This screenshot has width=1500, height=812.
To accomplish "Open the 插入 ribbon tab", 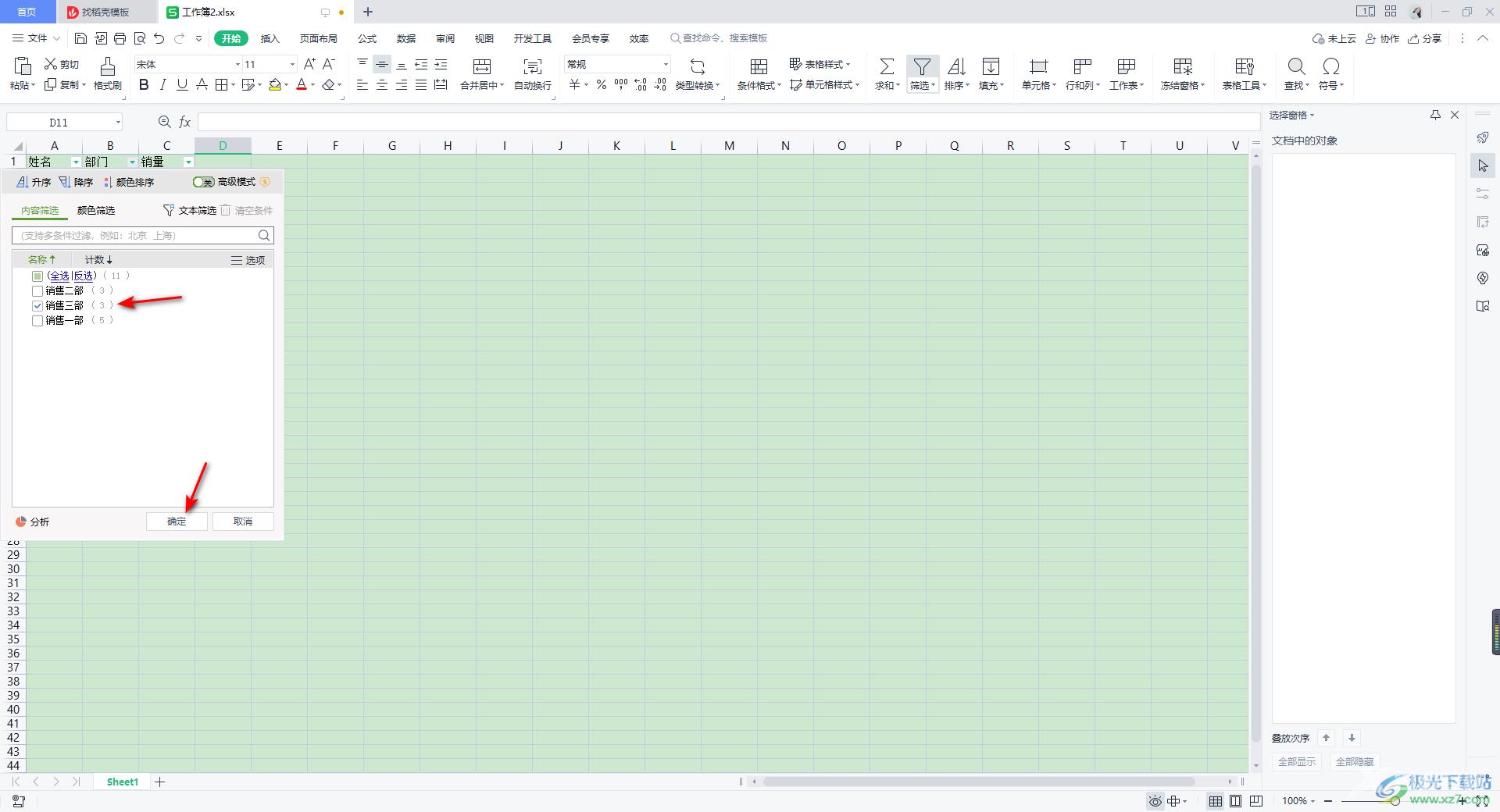I will click(x=270, y=38).
